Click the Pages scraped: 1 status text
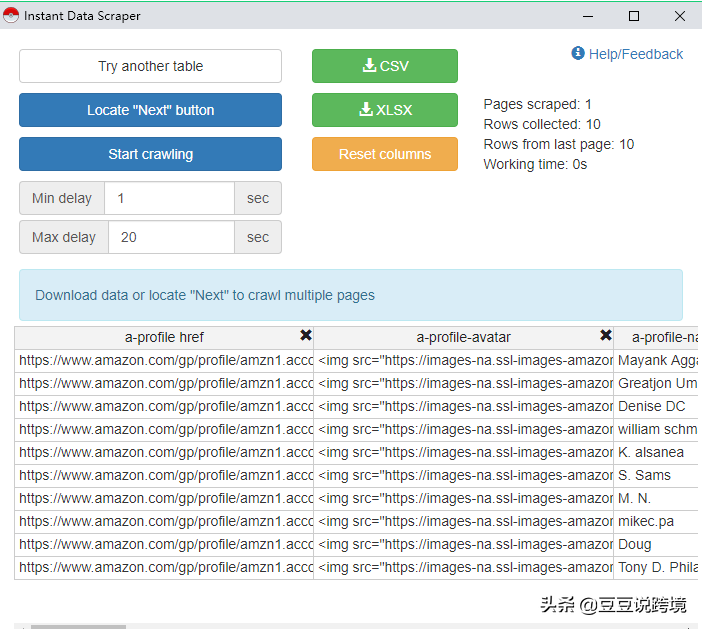Screen dimensions: 702x629 (537, 104)
